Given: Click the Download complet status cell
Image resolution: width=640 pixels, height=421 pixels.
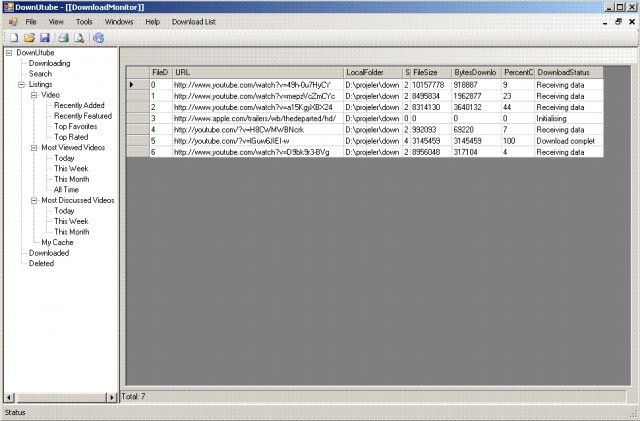Looking at the screenshot, I should pyautogui.click(x=569, y=141).
